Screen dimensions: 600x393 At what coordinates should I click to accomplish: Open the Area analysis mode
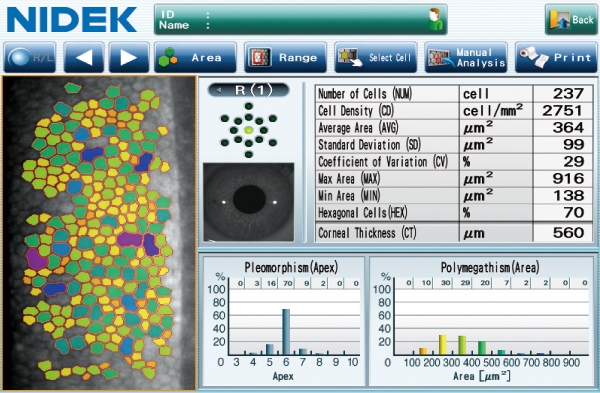tap(195, 57)
